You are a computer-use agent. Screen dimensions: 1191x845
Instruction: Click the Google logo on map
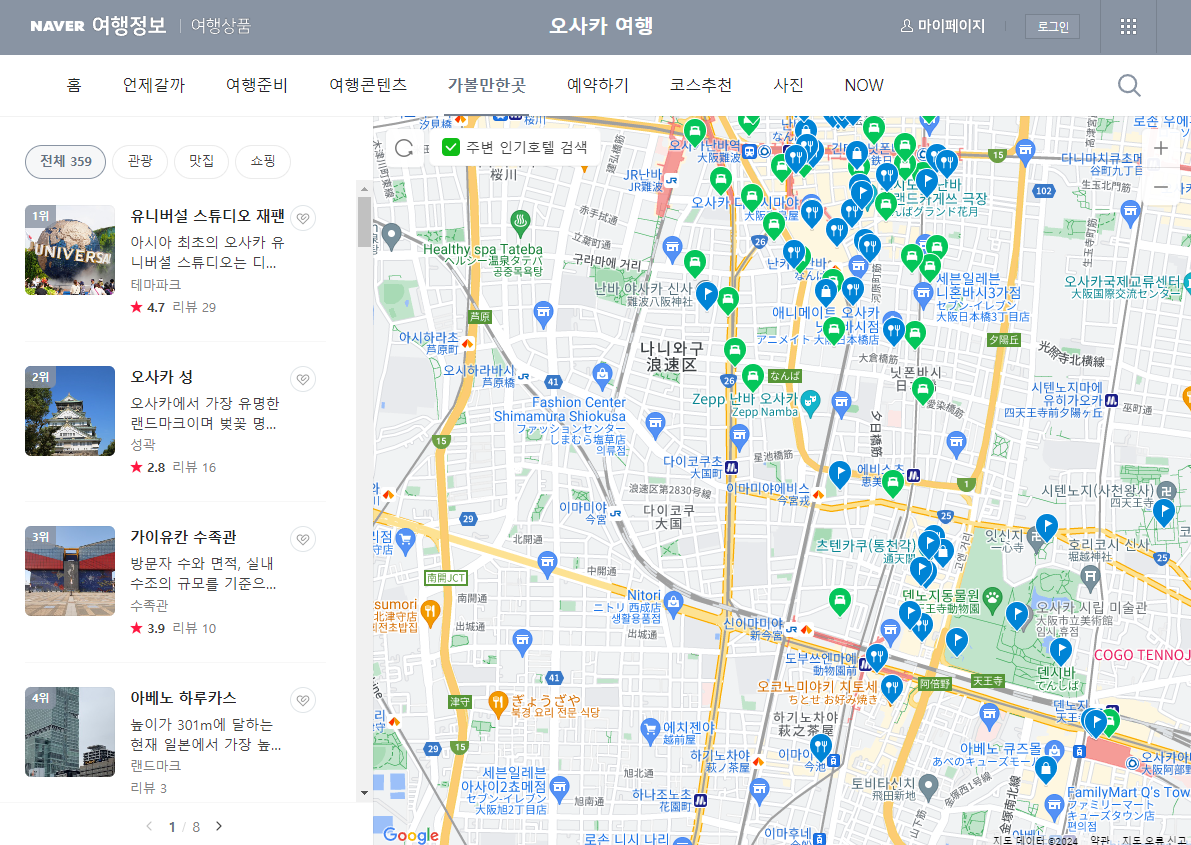410,834
